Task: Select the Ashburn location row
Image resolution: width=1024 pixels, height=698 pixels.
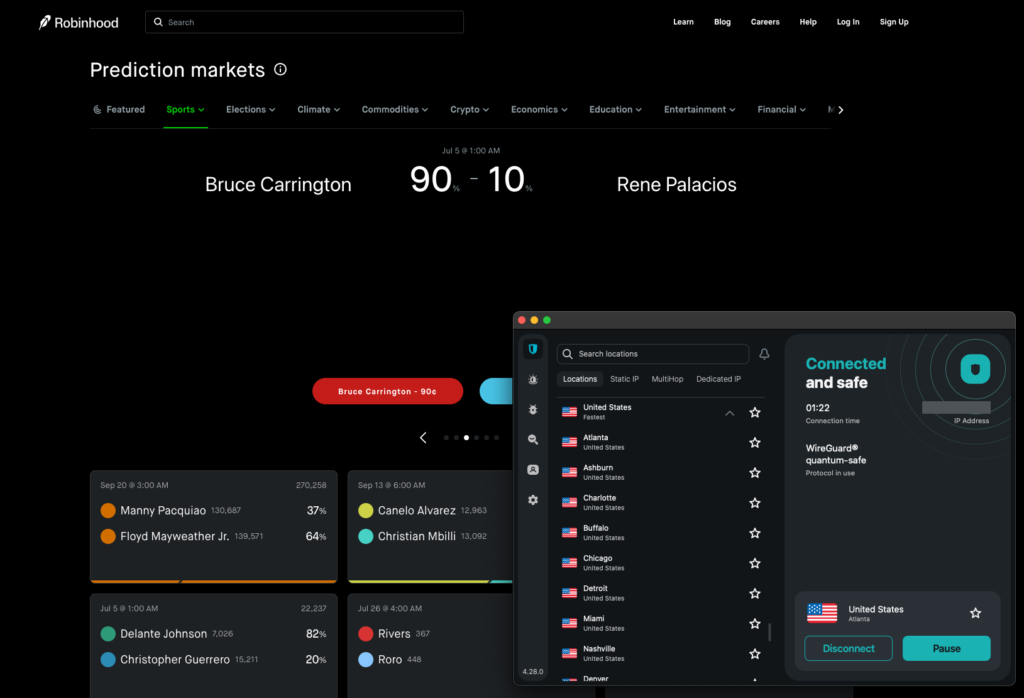Action: pos(661,473)
